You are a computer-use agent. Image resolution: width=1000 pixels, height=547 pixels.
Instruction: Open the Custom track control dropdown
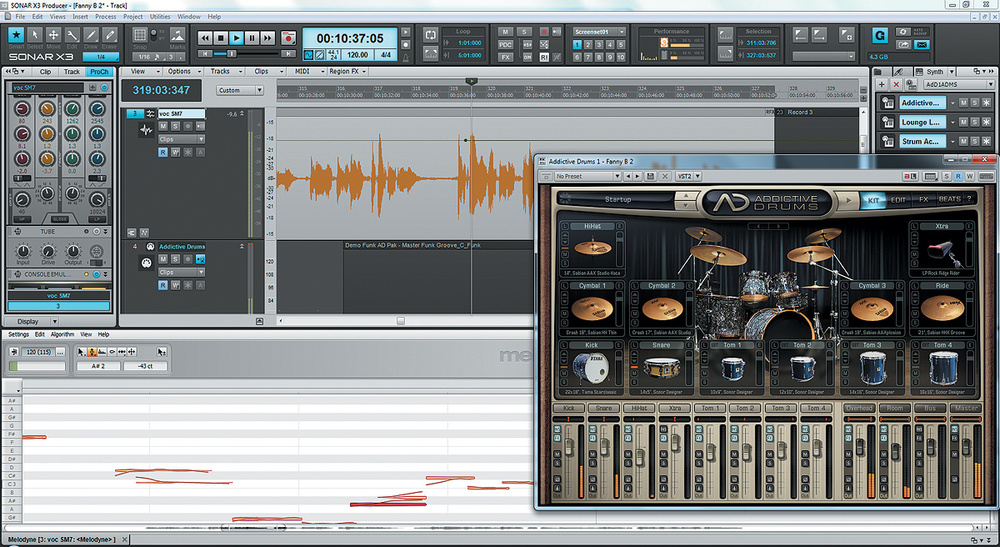point(240,91)
